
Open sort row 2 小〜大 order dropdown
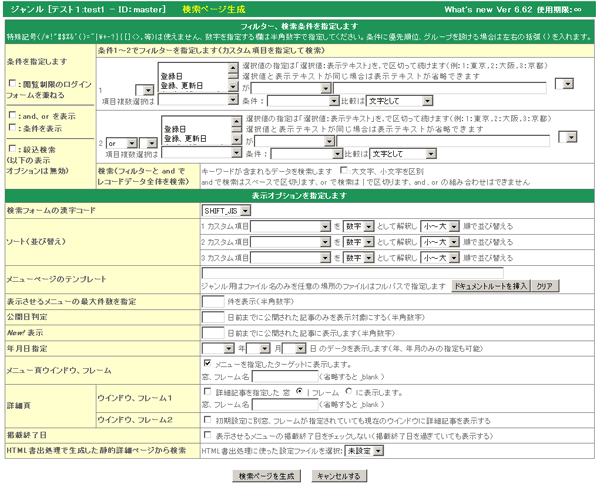[440, 242]
